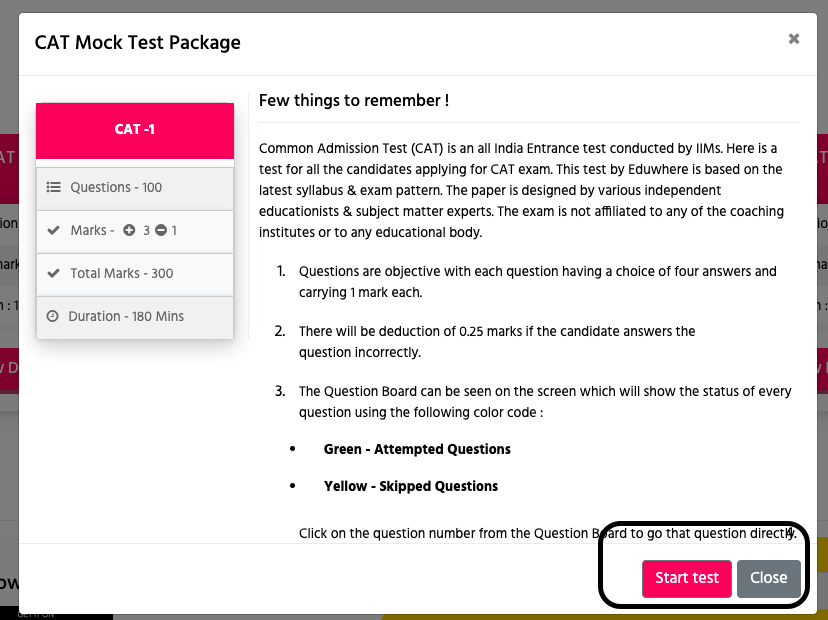
Task: Click the introductory CAT description paragraph
Action: (x=522, y=190)
